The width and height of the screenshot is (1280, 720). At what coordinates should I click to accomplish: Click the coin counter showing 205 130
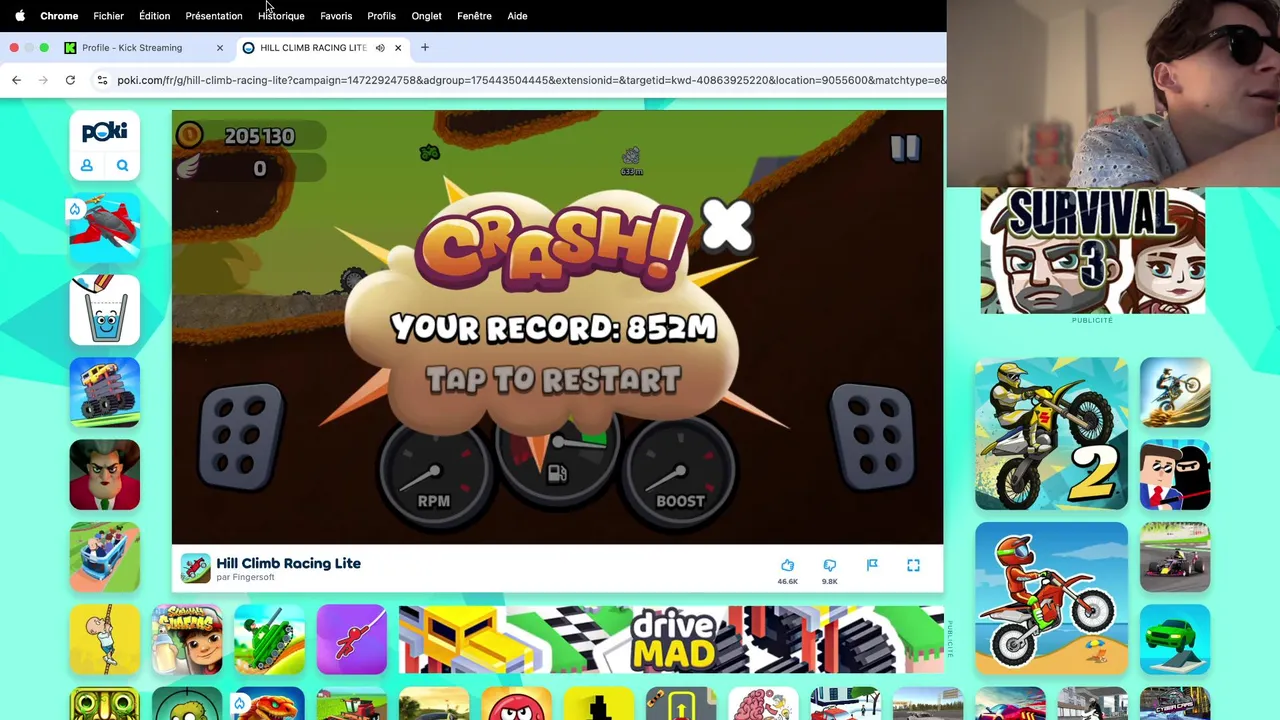click(x=250, y=136)
